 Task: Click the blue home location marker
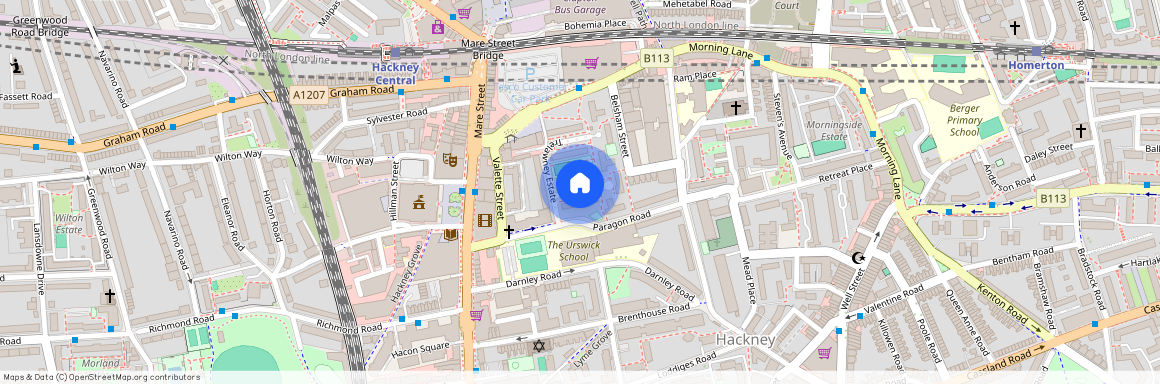[579, 184]
